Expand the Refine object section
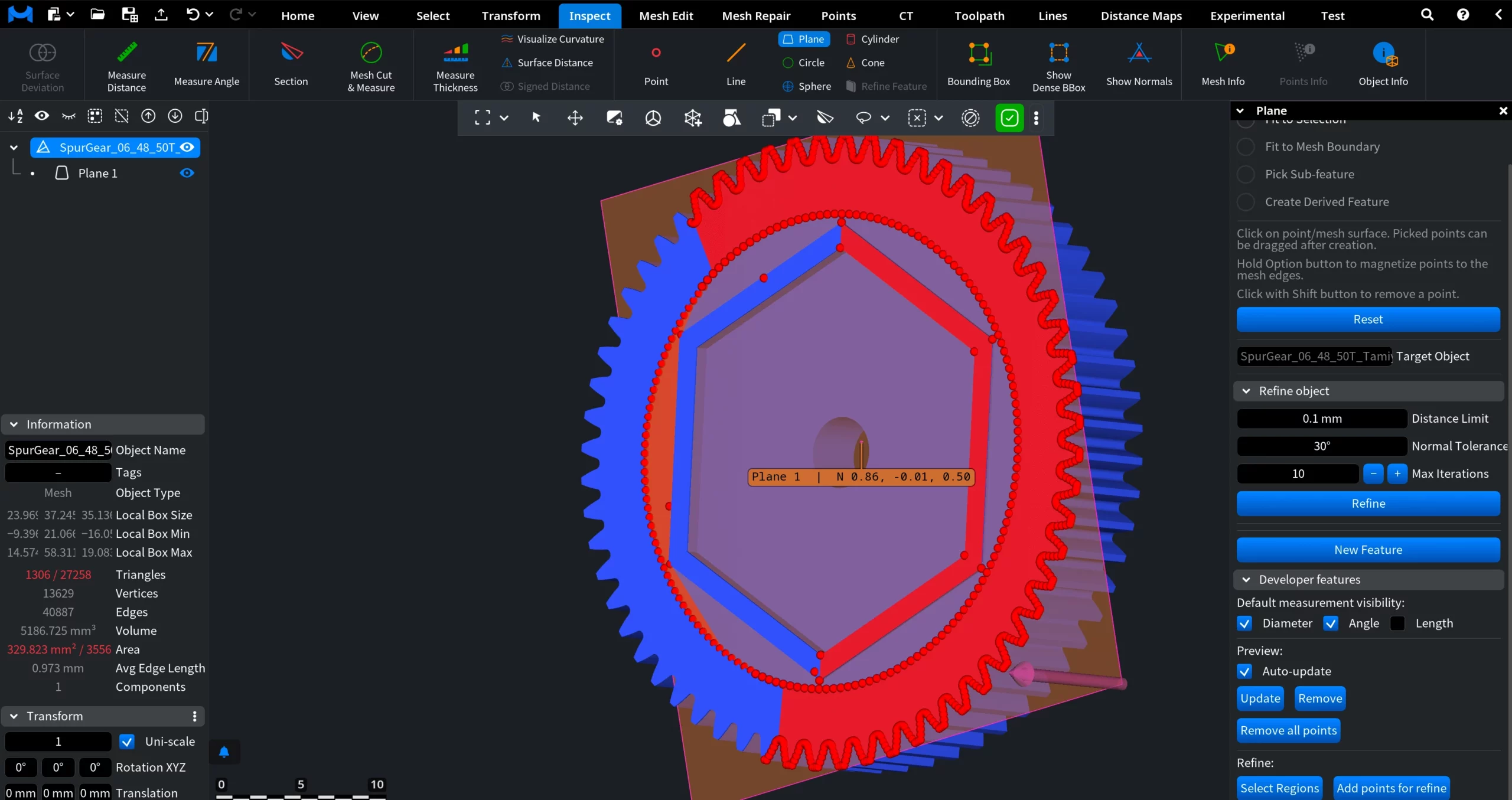Viewport: 1512px width, 800px height. pyautogui.click(x=1247, y=391)
